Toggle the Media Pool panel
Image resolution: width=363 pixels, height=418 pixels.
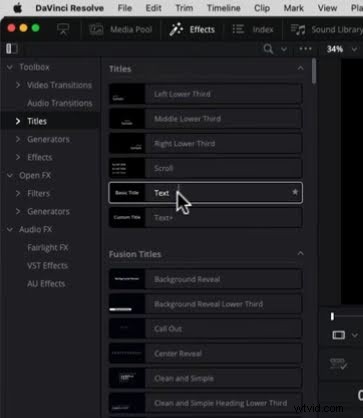(120, 30)
